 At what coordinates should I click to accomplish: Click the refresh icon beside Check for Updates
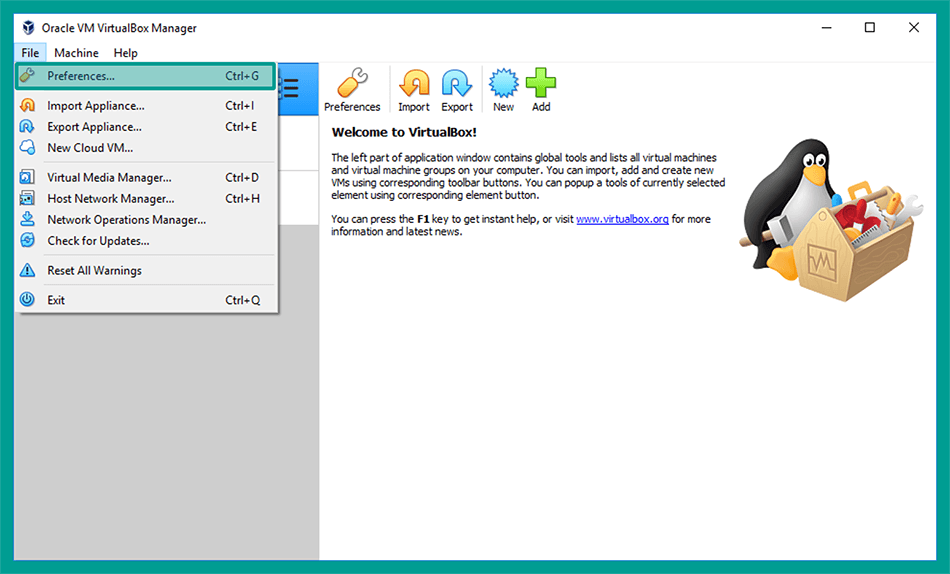point(27,240)
